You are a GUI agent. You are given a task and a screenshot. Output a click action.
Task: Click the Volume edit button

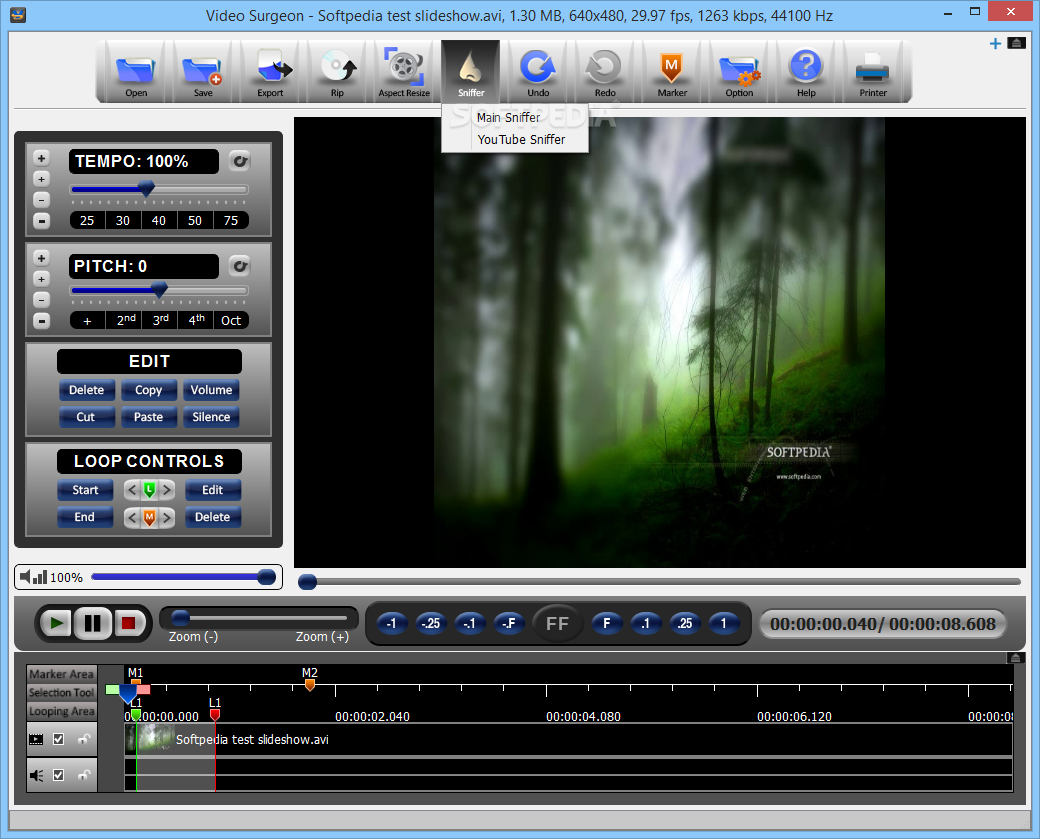tap(211, 390)
